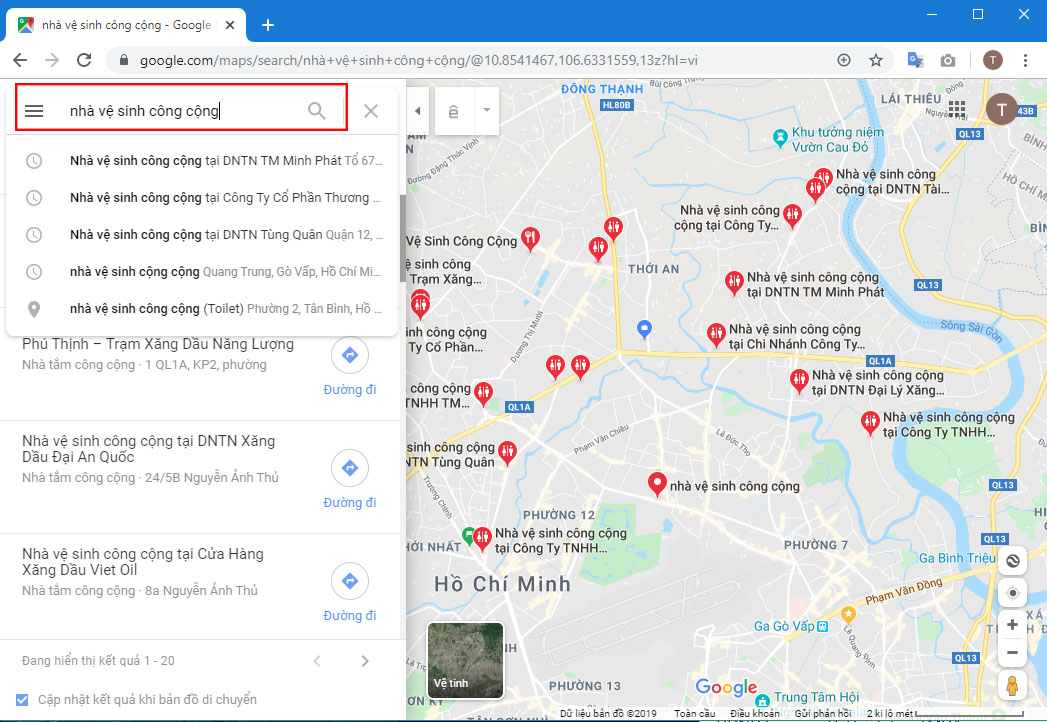Switch to satellite view thumbnail 'Vệ tinh'

pyautogui.click(x=465, y=660)
